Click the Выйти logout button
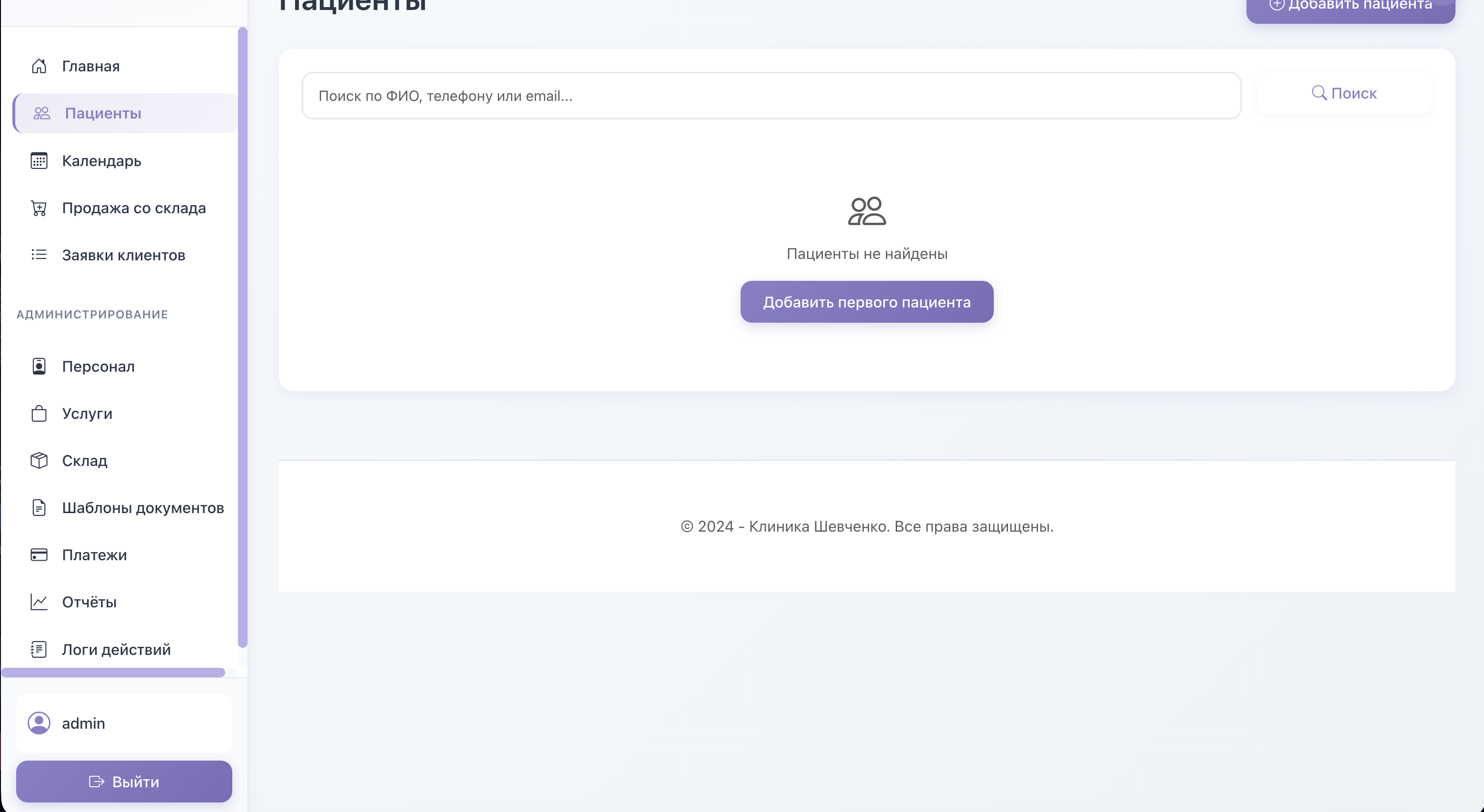Image resolution: width=1484 pixels, height=812 pixels. (124, 781)
